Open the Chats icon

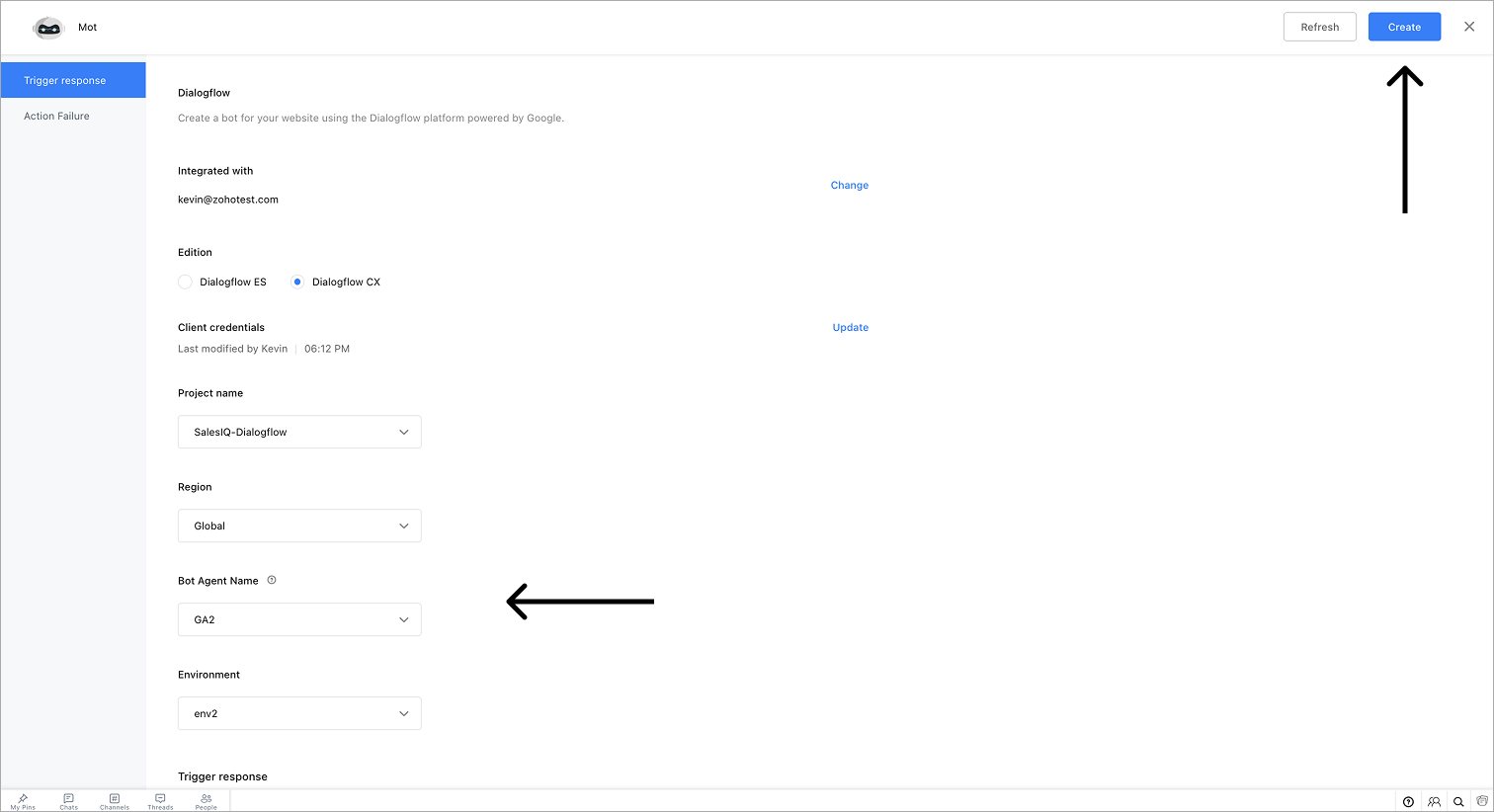coord(68,801)
